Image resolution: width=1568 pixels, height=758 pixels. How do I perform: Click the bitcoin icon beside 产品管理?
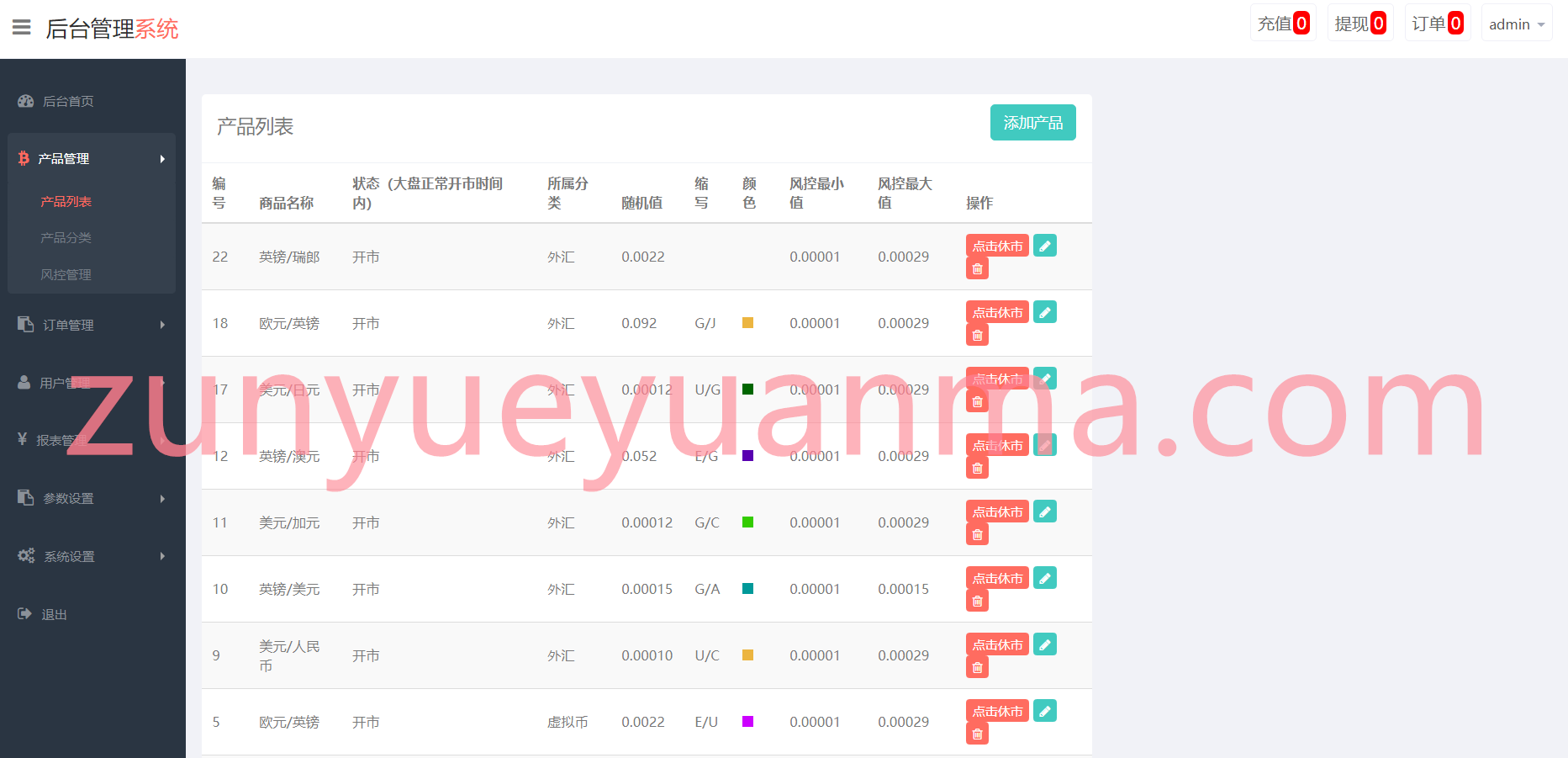click(24, 158)
